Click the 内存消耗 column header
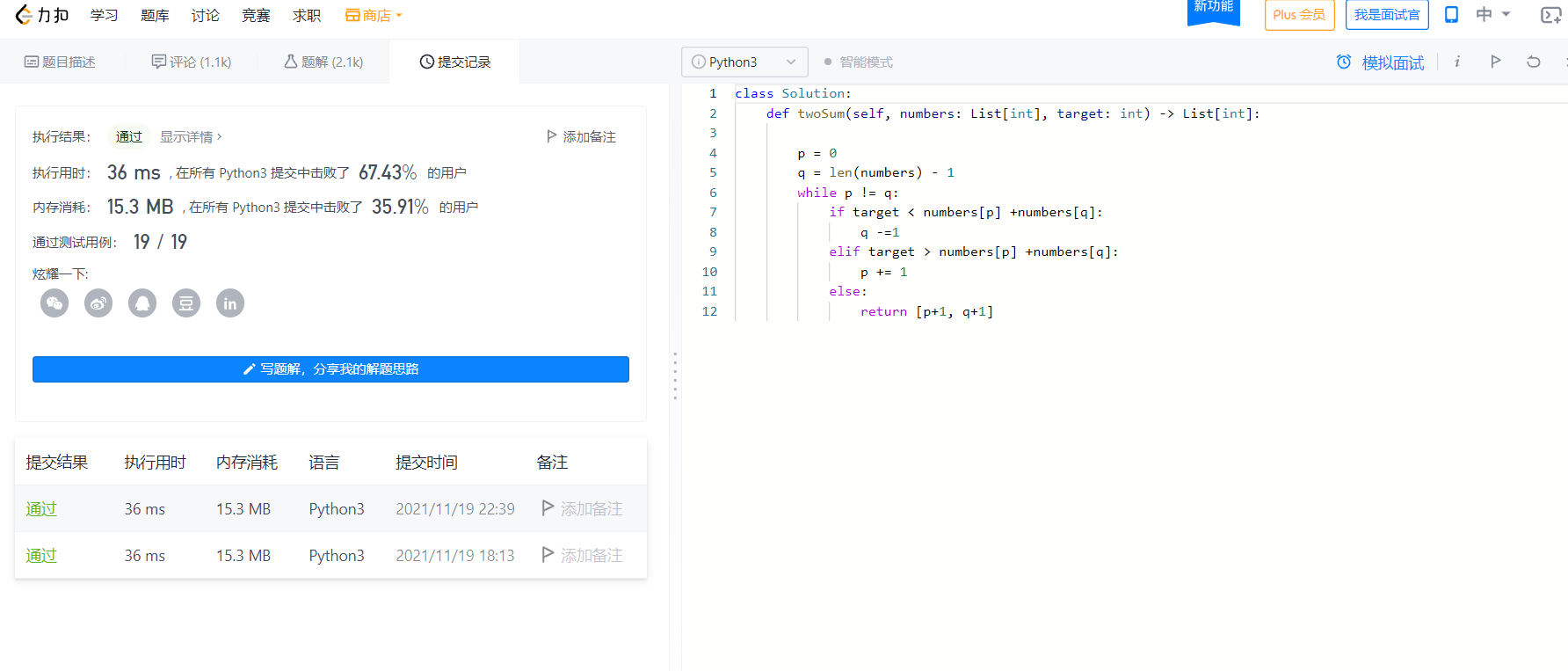Screen dimensions: 1568x671 [x=247, y=463]
